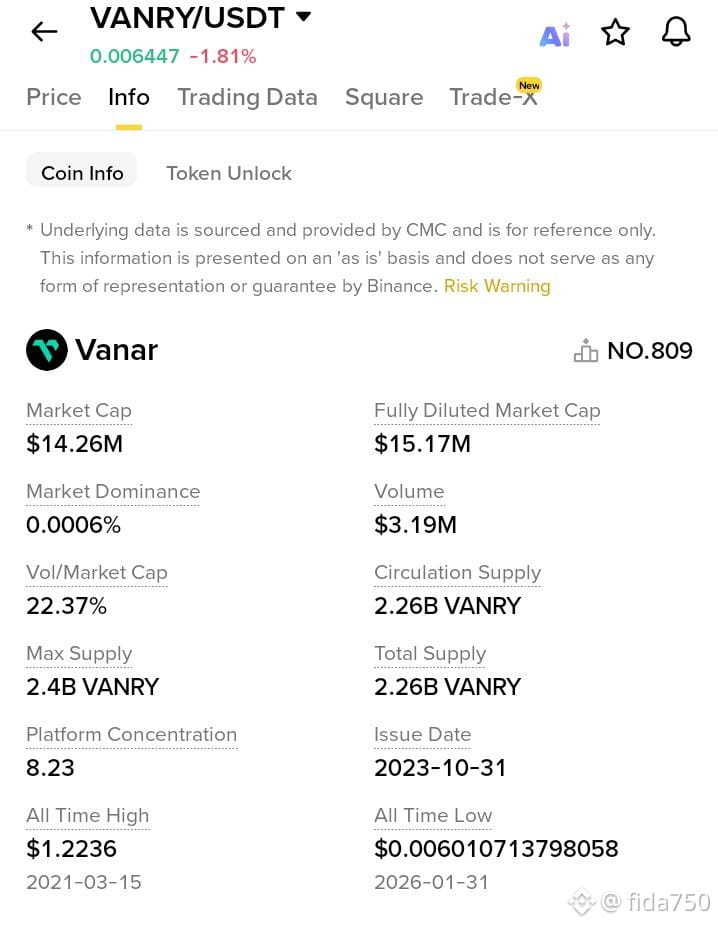Add VANRY/USDT to favorites with the star
The width and height of the screenshot is (718, 927).
pos(615,34)
